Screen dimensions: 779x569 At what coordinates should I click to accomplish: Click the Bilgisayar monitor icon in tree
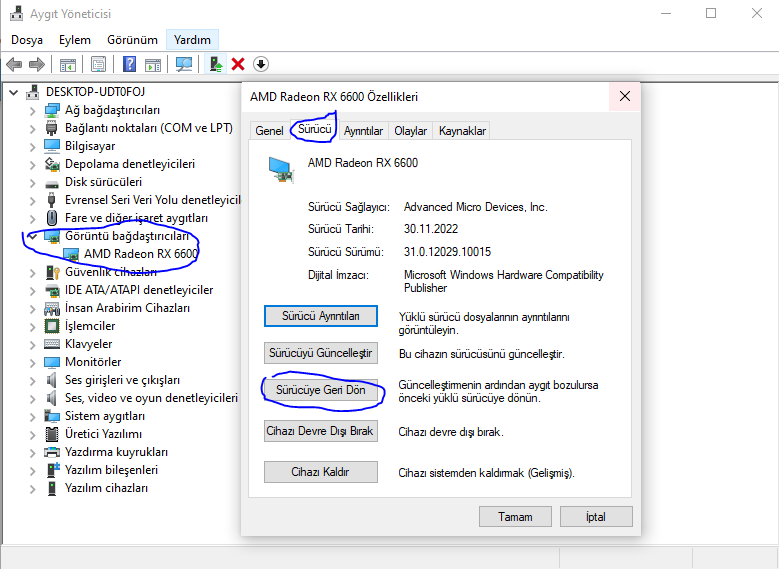[52, 146]
